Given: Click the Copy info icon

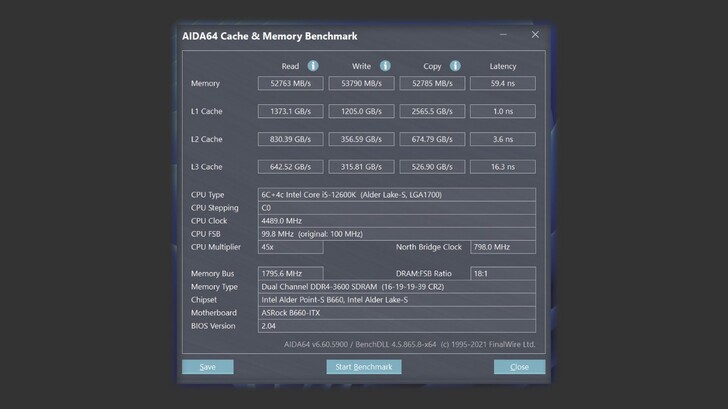Looking at the screenshot, I should tap(455, 66).
